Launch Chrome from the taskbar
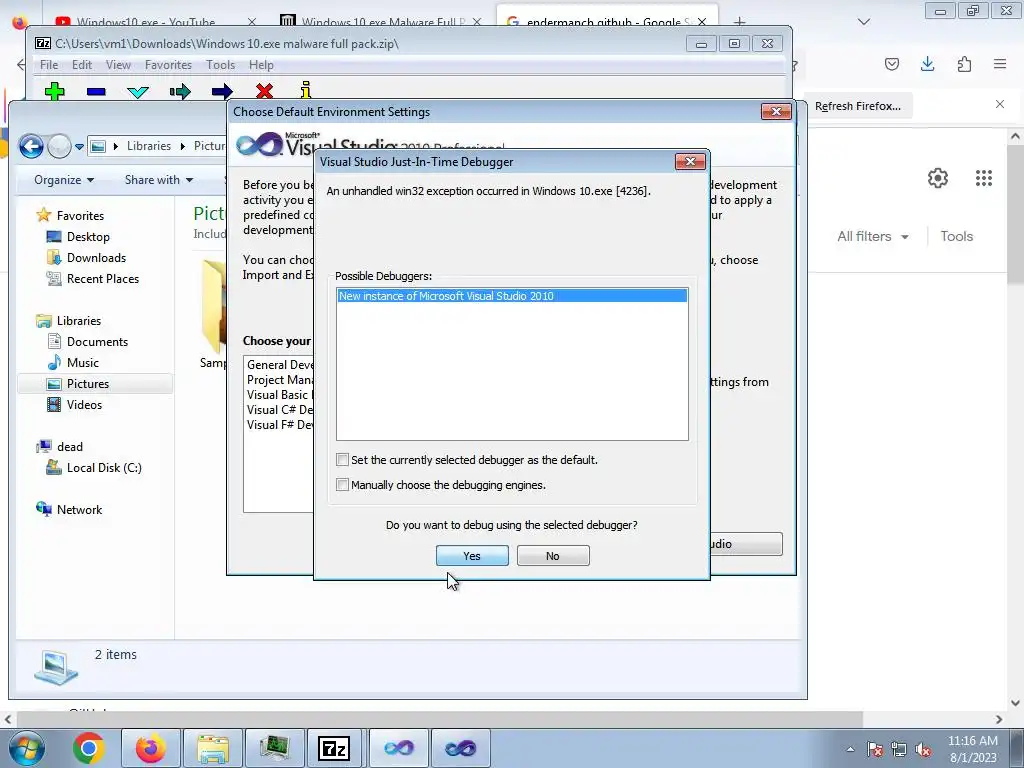 pyautogui.click(x=89, y=748)
